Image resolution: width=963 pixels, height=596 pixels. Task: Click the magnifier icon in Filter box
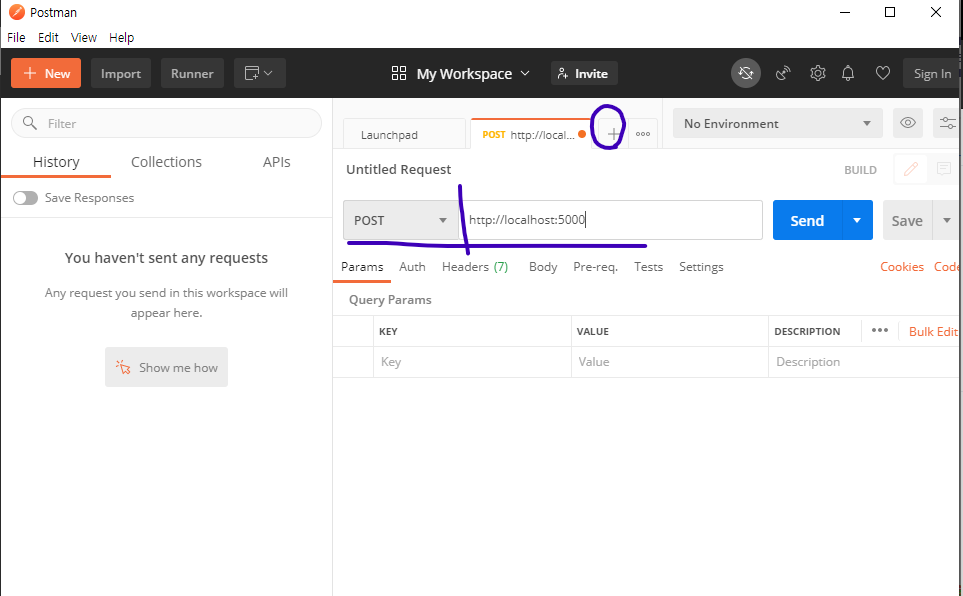click(29, 123)
